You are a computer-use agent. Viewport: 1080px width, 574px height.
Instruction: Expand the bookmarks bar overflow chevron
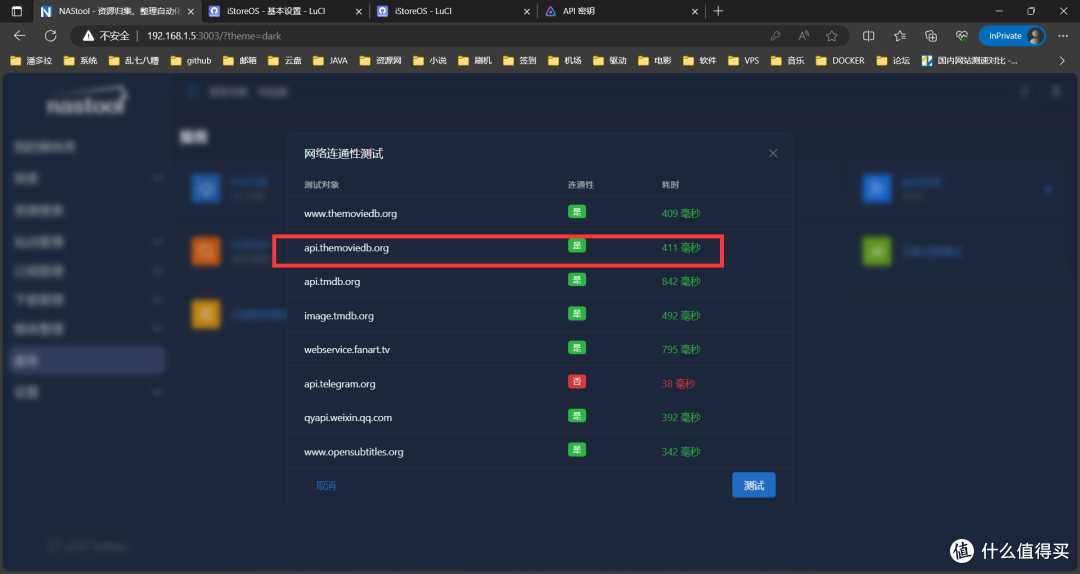1061,61
